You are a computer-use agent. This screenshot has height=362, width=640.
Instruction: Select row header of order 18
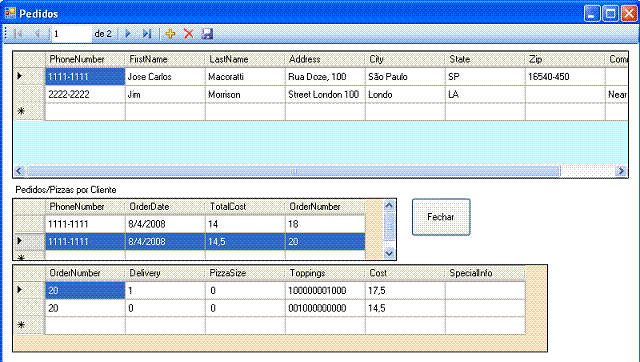29,224
